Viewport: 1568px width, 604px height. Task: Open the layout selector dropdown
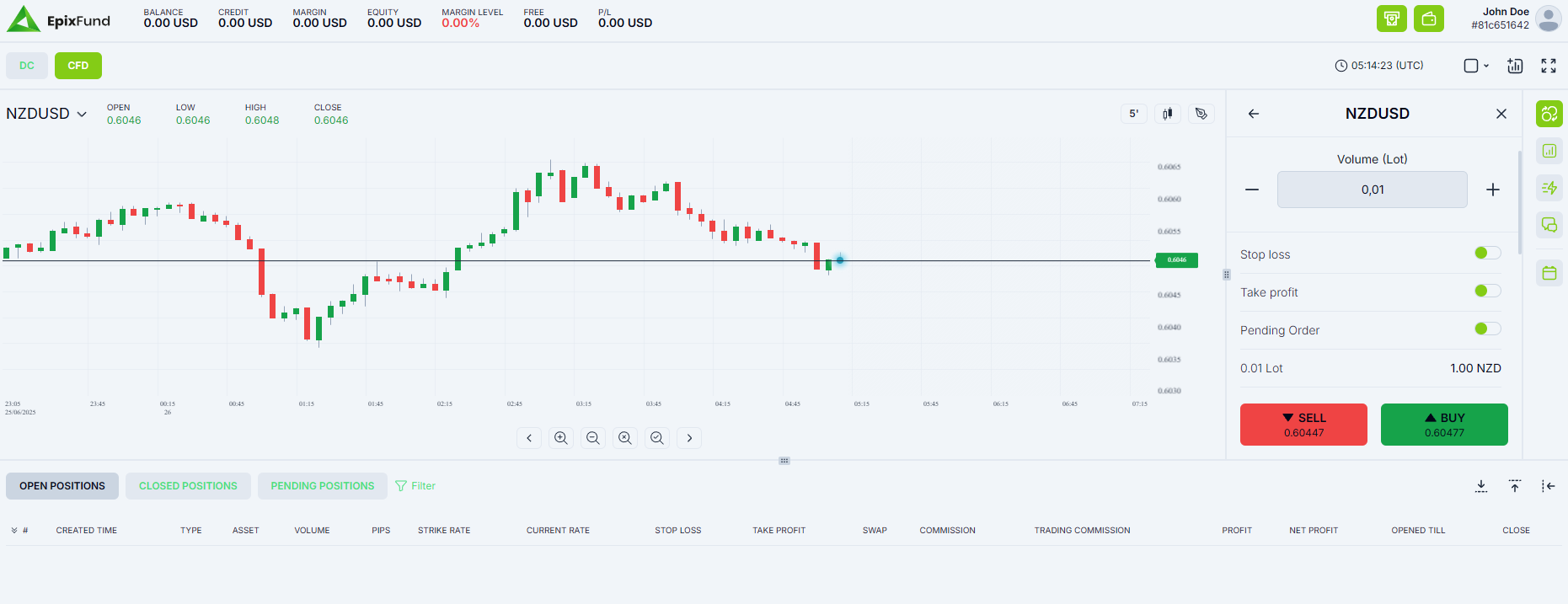[x=1476, y=66]
